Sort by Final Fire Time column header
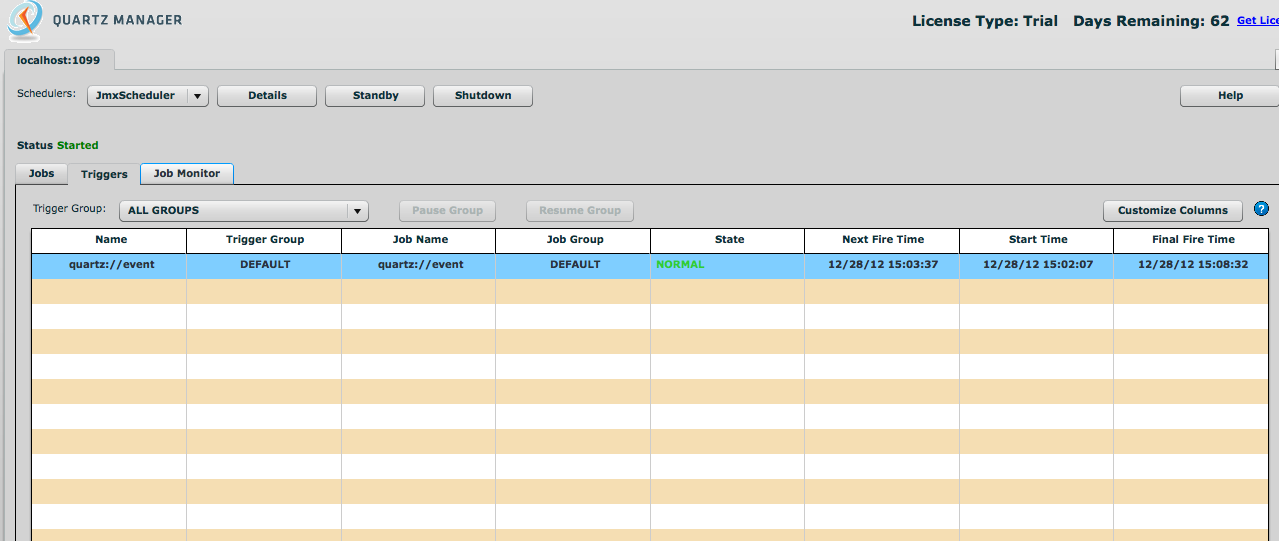 [x=1193, y=240]
